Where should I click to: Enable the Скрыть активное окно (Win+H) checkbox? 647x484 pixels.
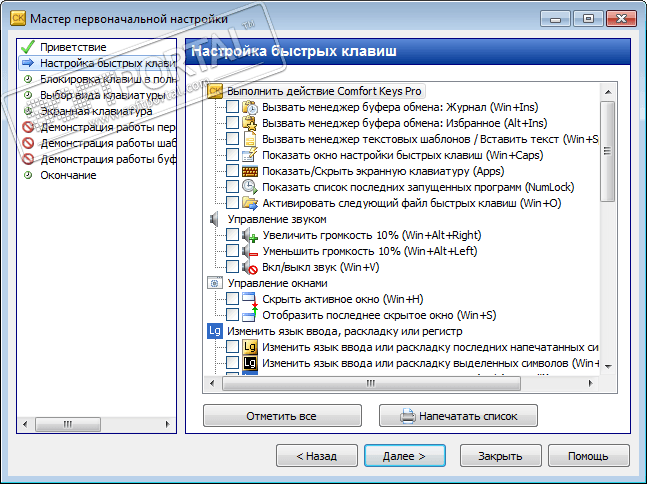232,299
